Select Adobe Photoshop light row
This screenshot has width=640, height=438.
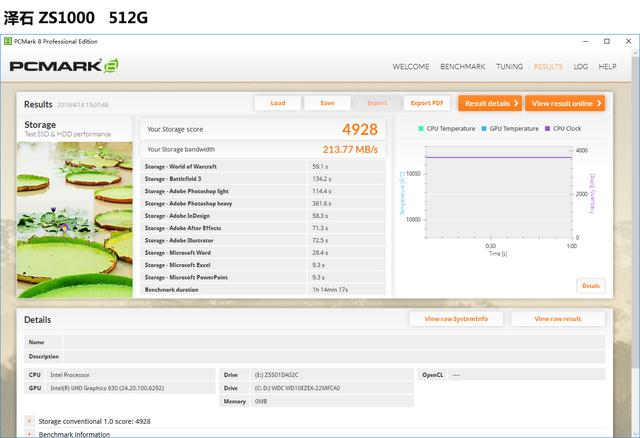coord(263,191)
